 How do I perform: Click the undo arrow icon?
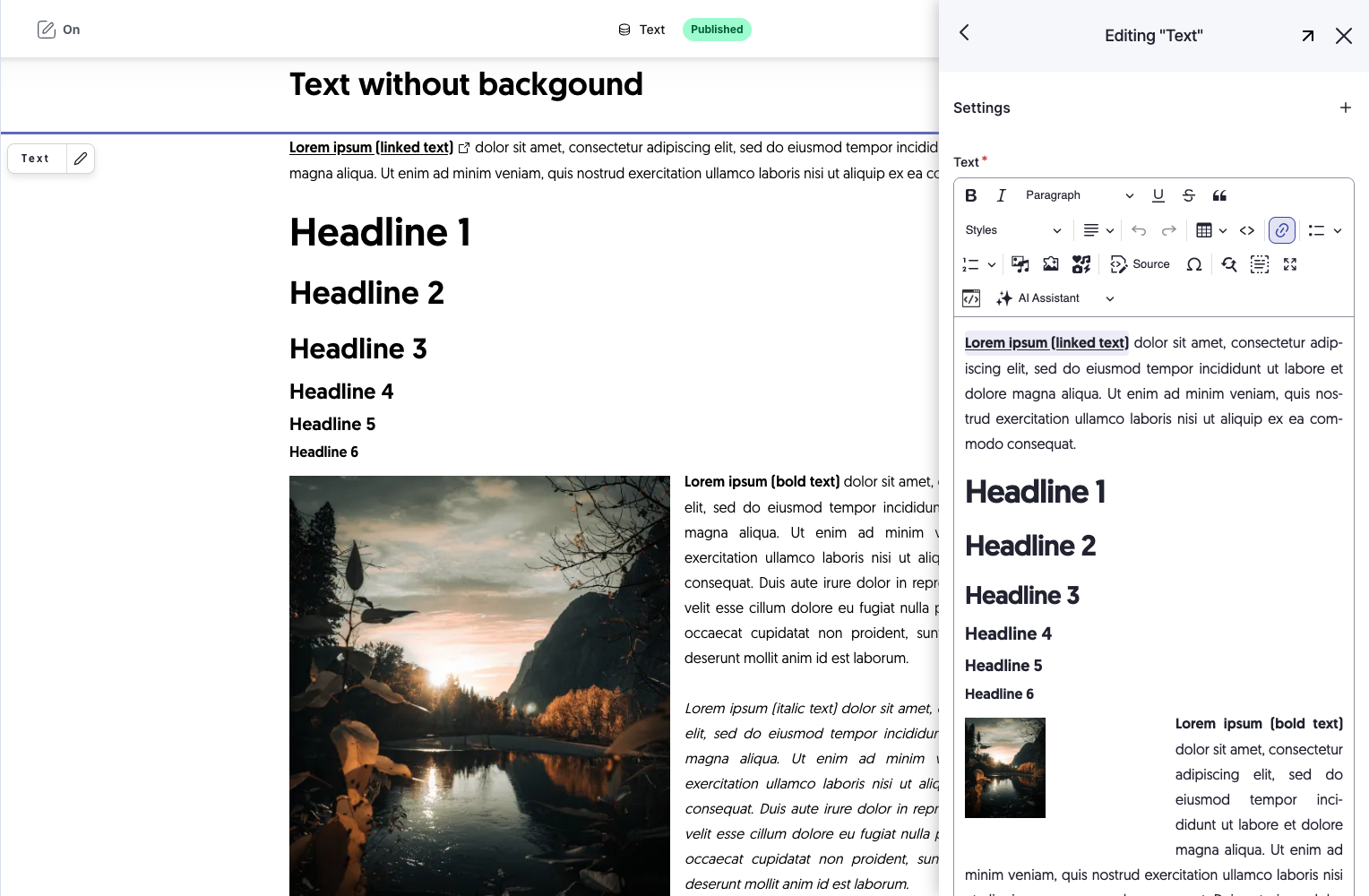[x=1139, y=230]
